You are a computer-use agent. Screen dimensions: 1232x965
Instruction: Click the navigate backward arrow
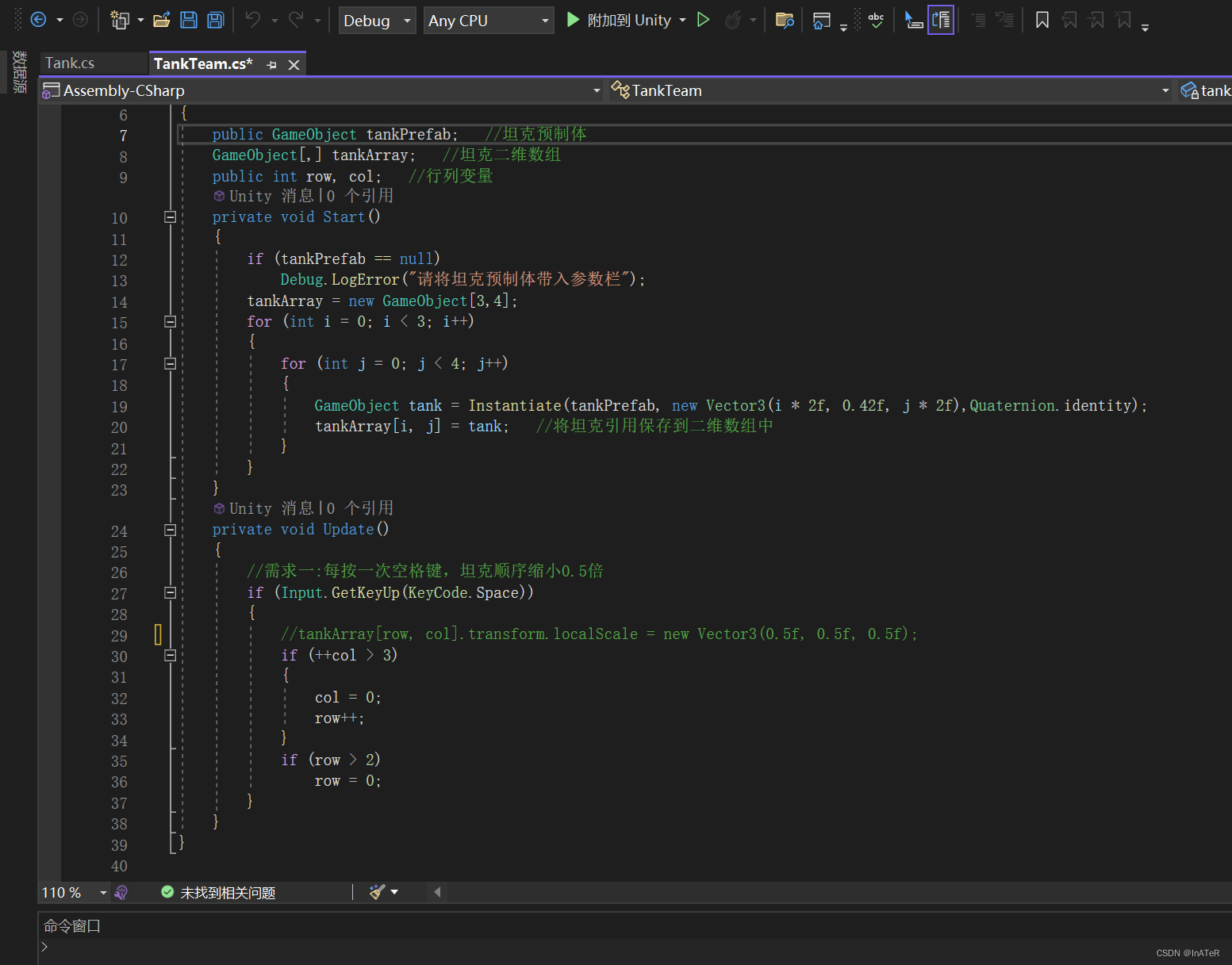(x=39, y=19)
